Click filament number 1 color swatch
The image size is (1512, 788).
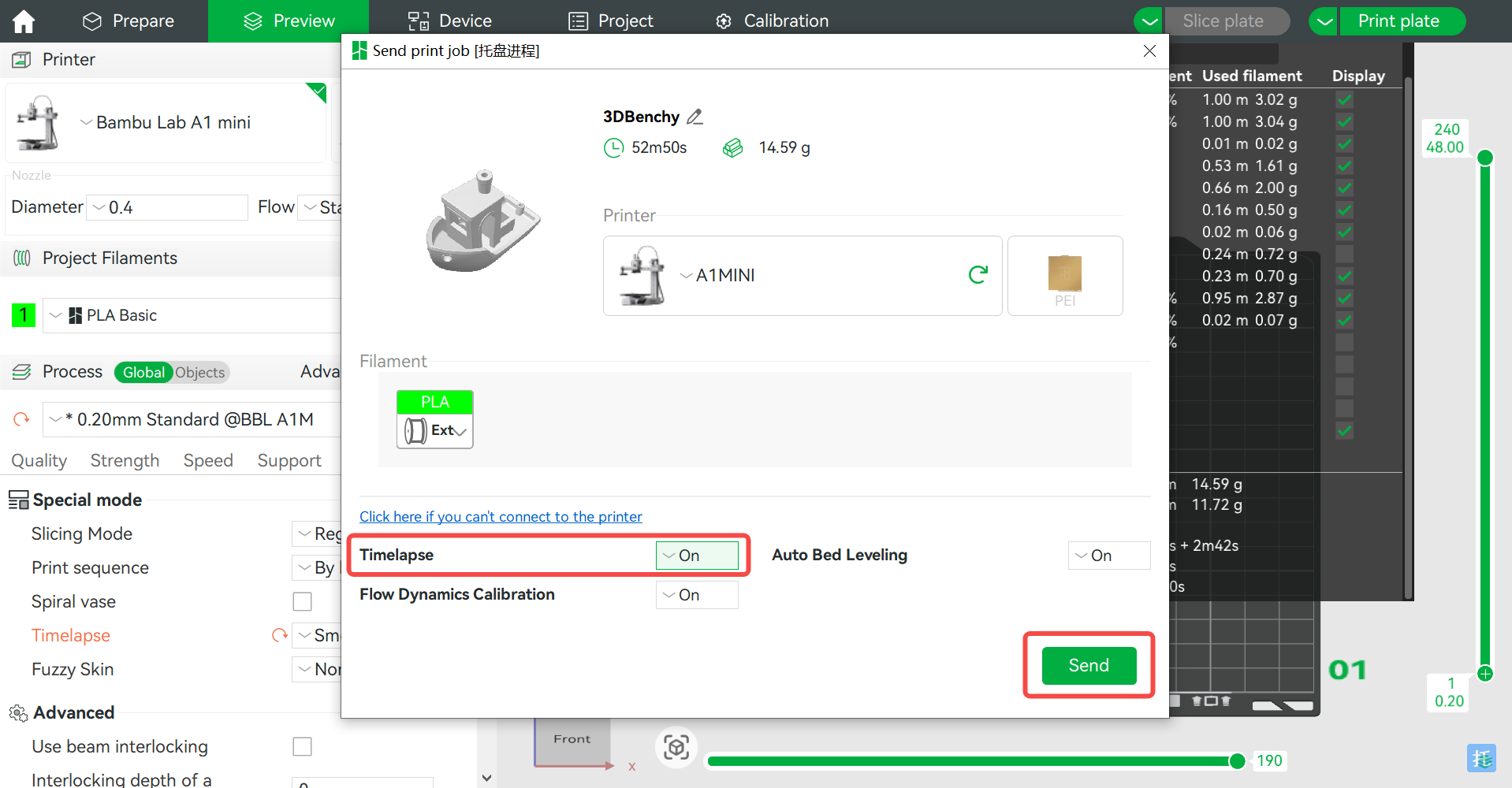(24, 315)
